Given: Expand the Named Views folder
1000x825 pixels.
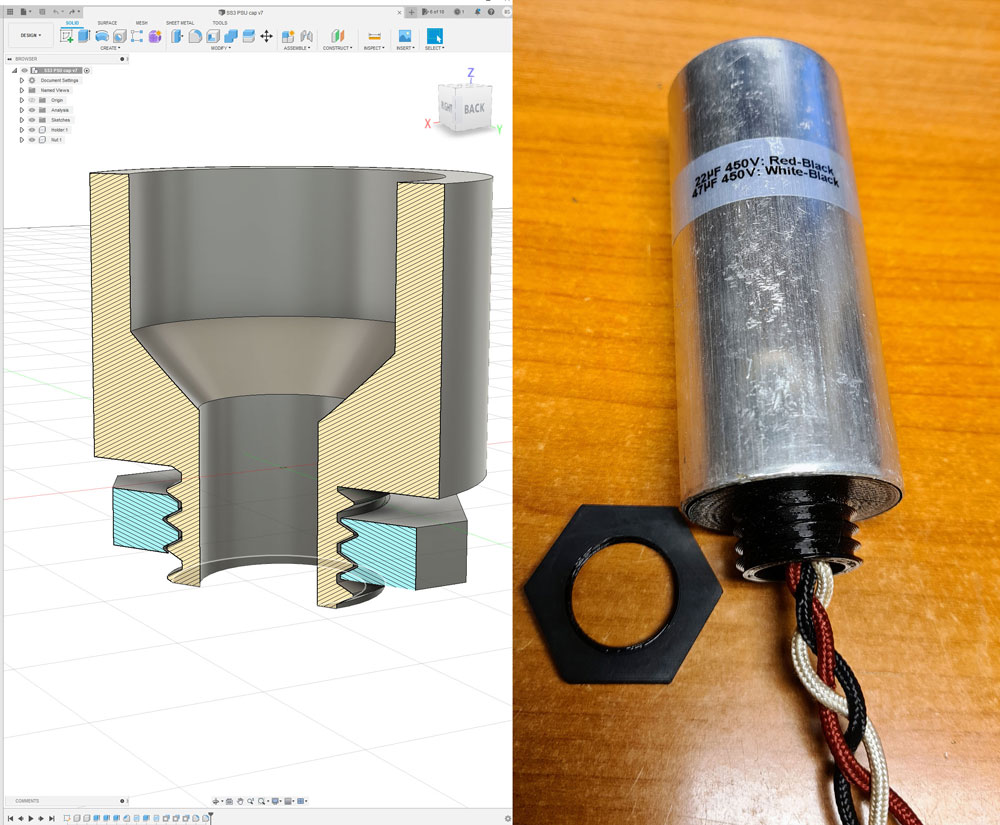Looking at the screenshot, I should [x=21, y=90].
